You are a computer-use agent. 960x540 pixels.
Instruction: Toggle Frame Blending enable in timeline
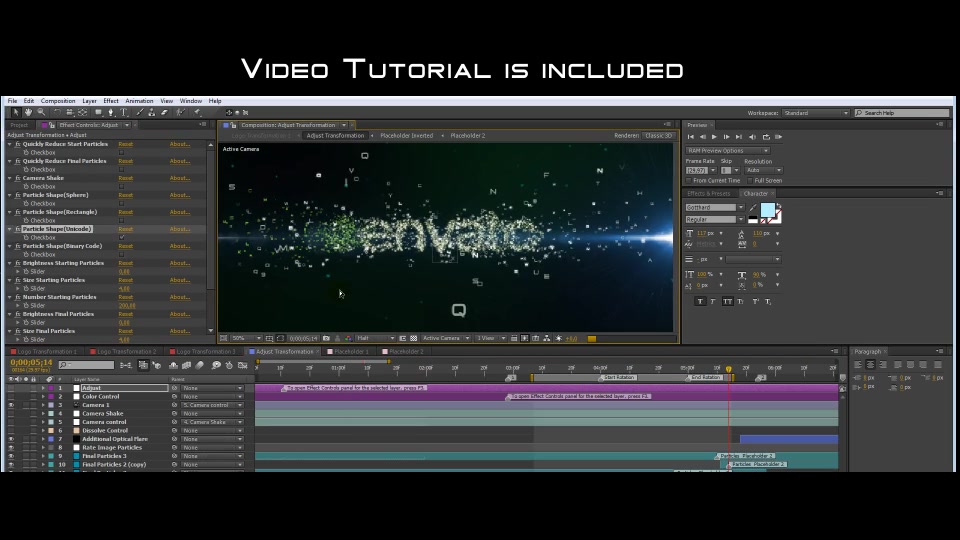pyautogui.click(x=186, y=366)
